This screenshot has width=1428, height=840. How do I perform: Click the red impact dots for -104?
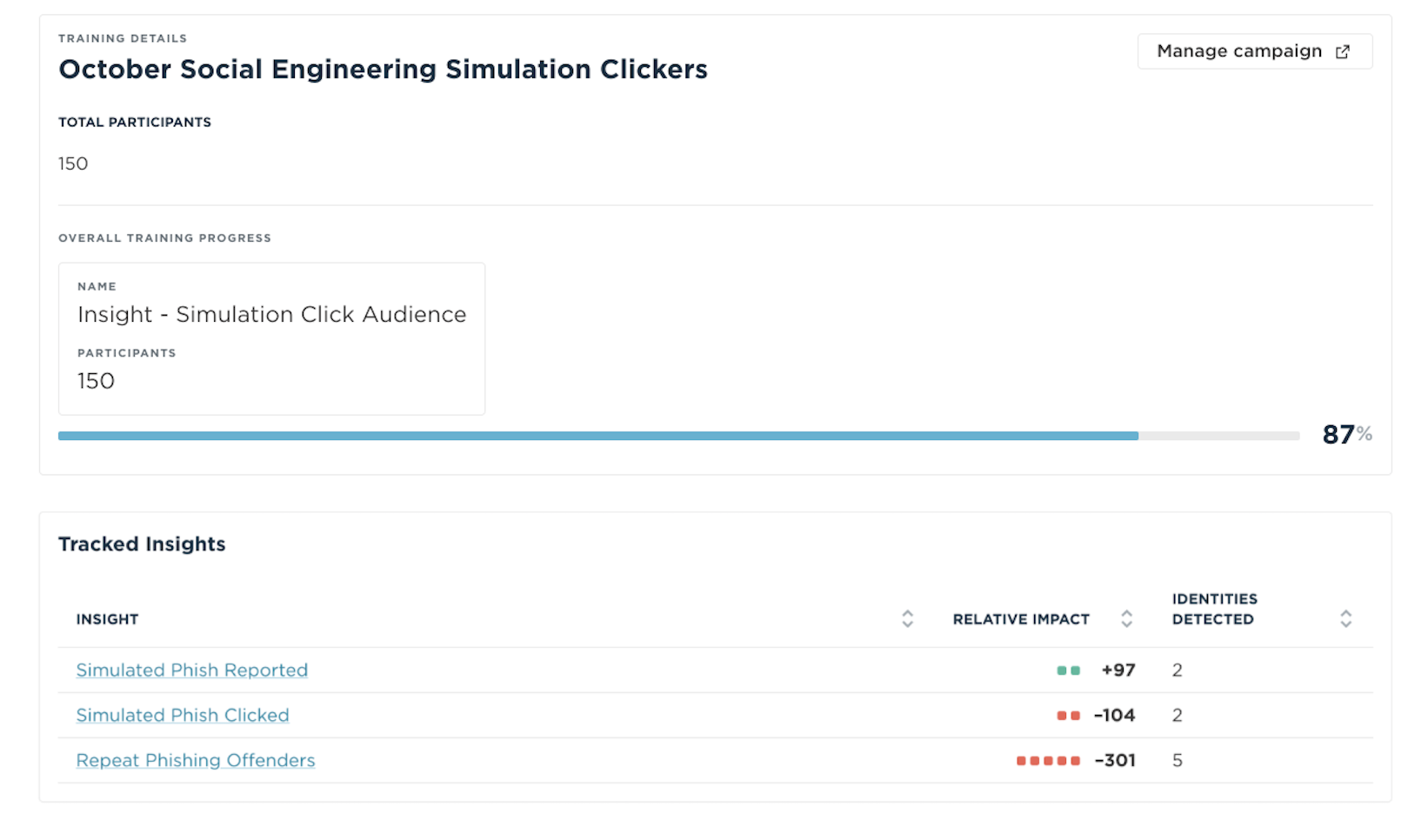1068,716
